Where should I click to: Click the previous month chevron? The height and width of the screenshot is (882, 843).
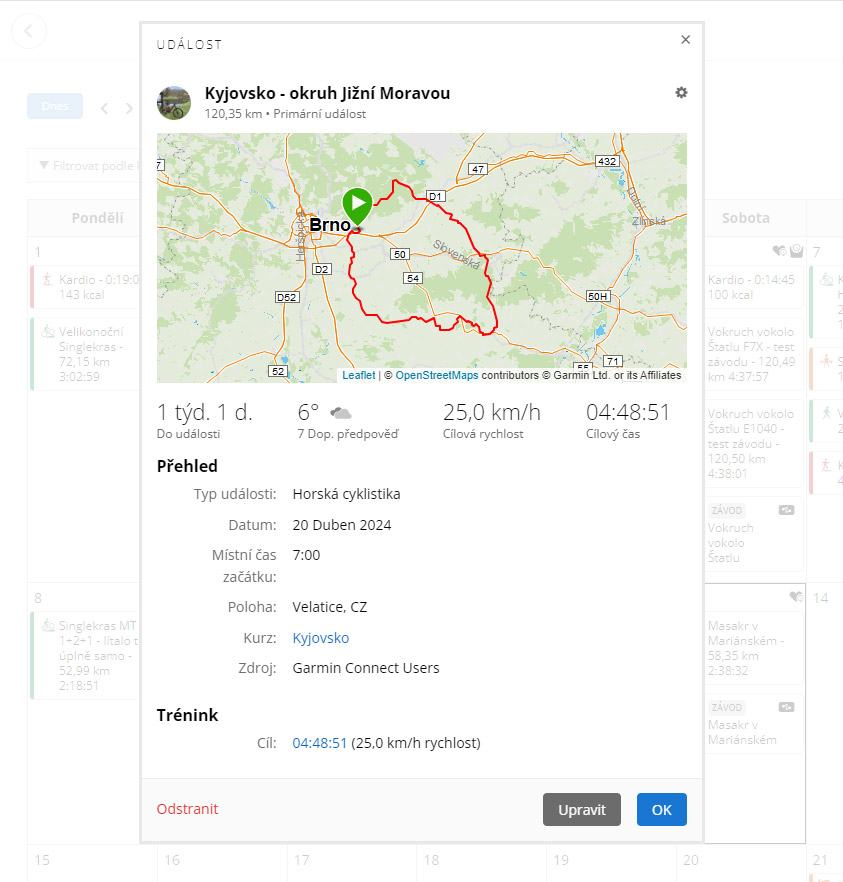[105, 108]
